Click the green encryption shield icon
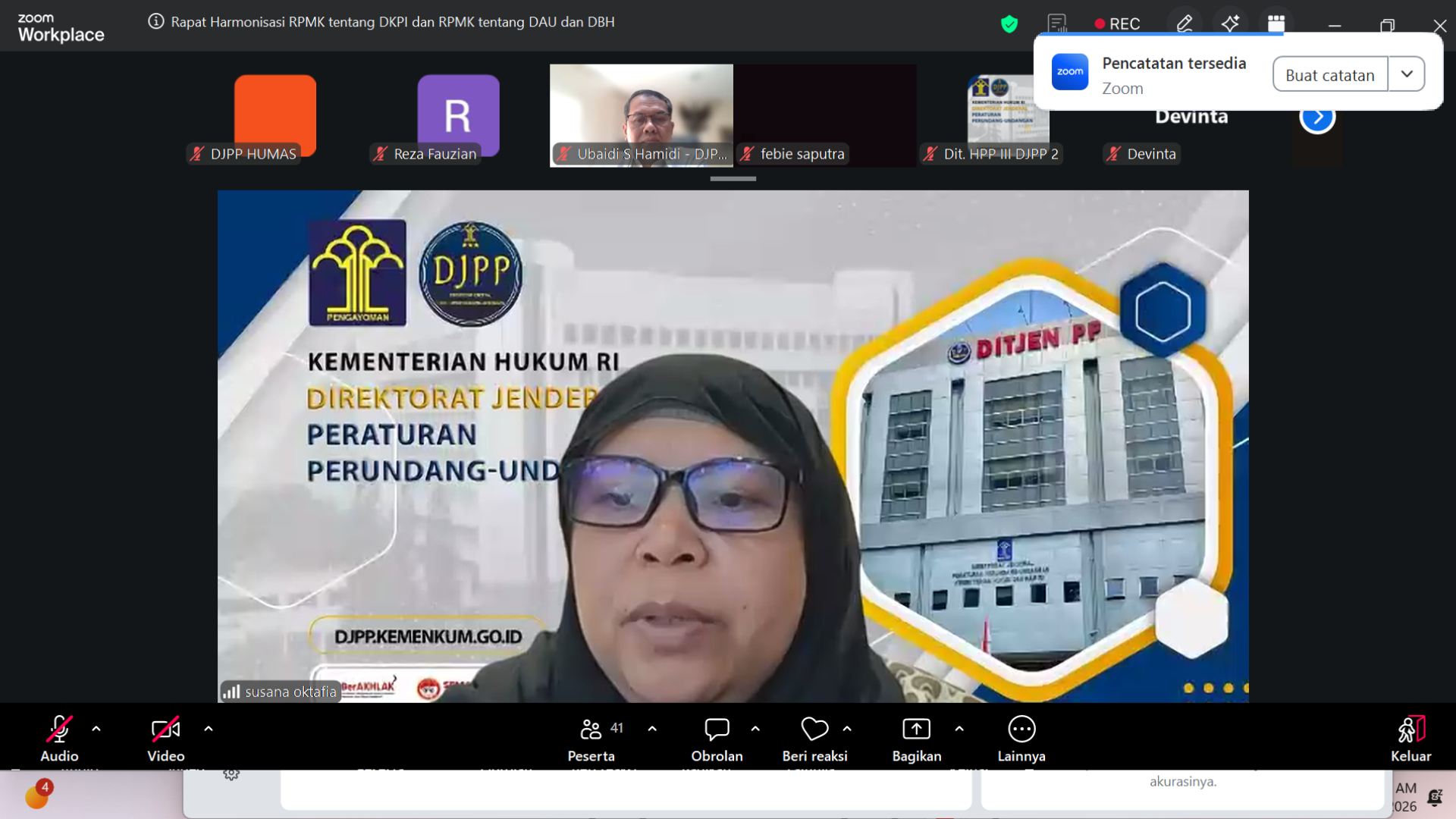The height and width of the screenshot is (819, 1456). (x=1009, y=24)
